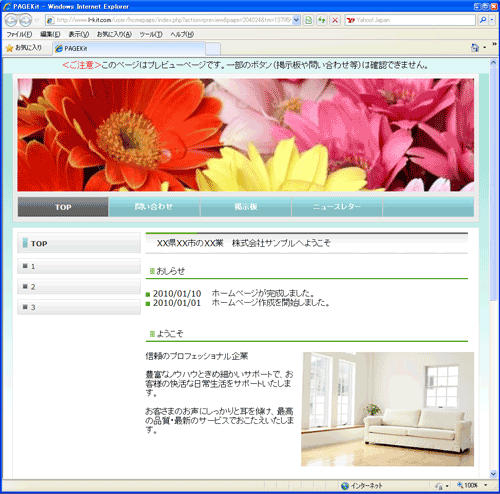Go forward with the browser Forward arrow
The image size is (500, 494).
(x=25, y=20)
